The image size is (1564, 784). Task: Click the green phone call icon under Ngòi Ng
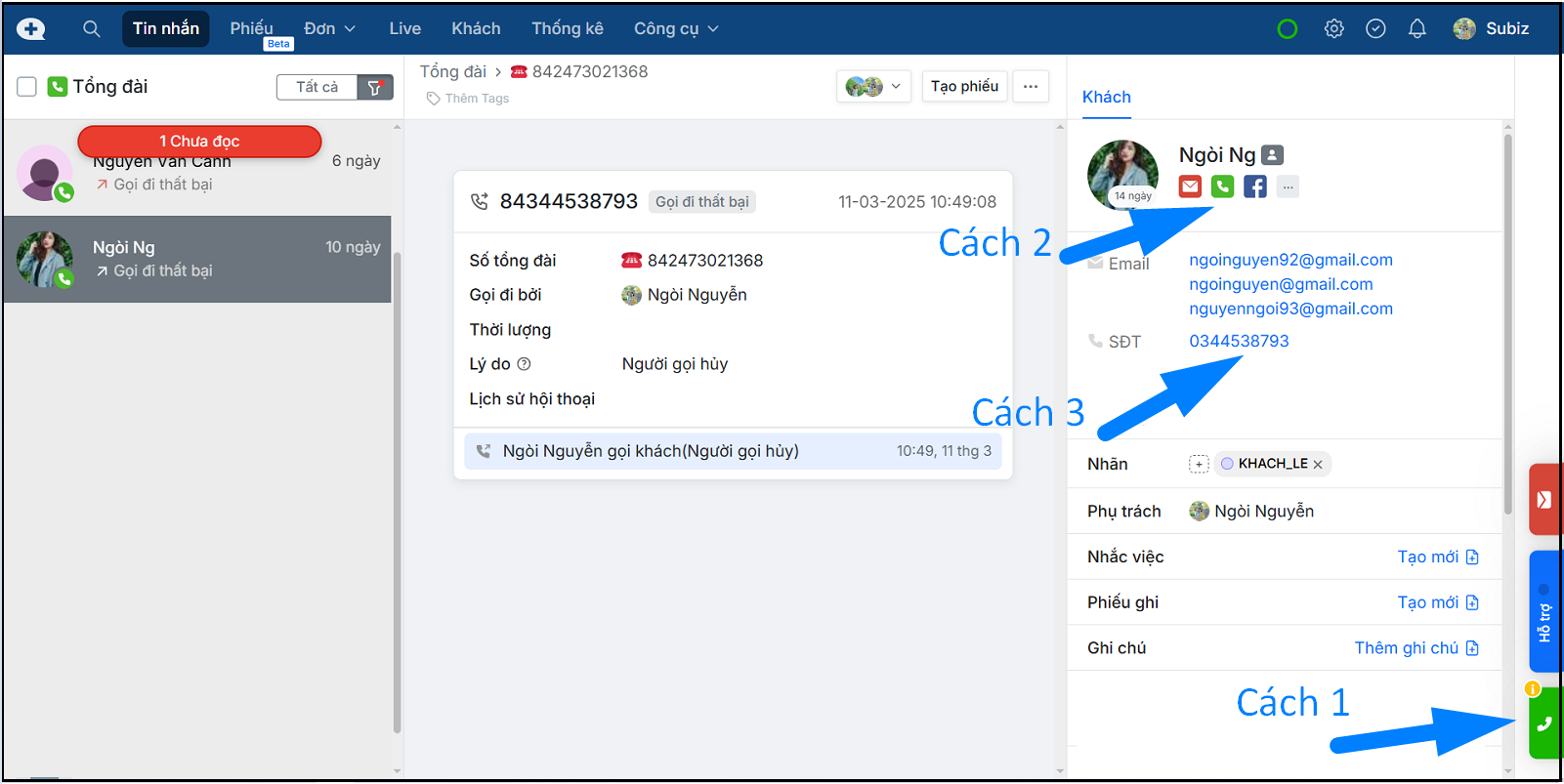click(x=1222, y=186)
